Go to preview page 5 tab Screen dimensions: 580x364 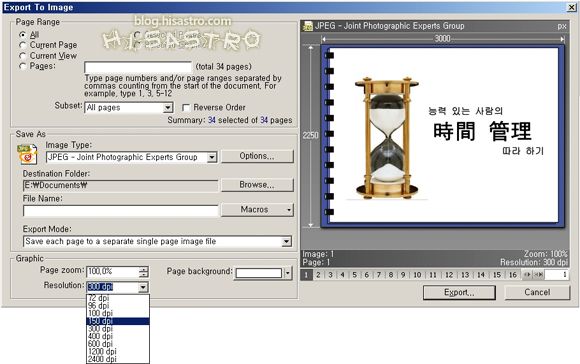(354, 275)
